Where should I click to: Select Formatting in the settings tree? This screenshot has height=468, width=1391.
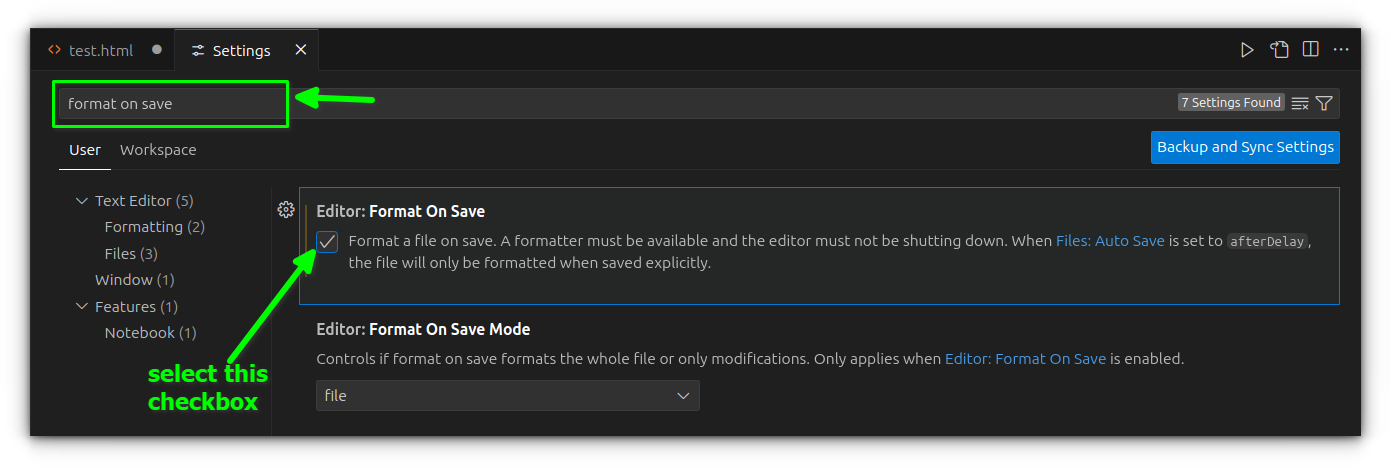tap(143, 227)
